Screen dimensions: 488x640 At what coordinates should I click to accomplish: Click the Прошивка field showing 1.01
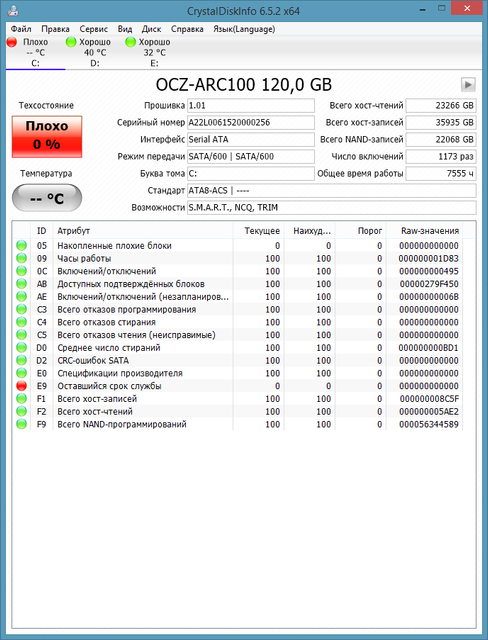pos(251,105)
